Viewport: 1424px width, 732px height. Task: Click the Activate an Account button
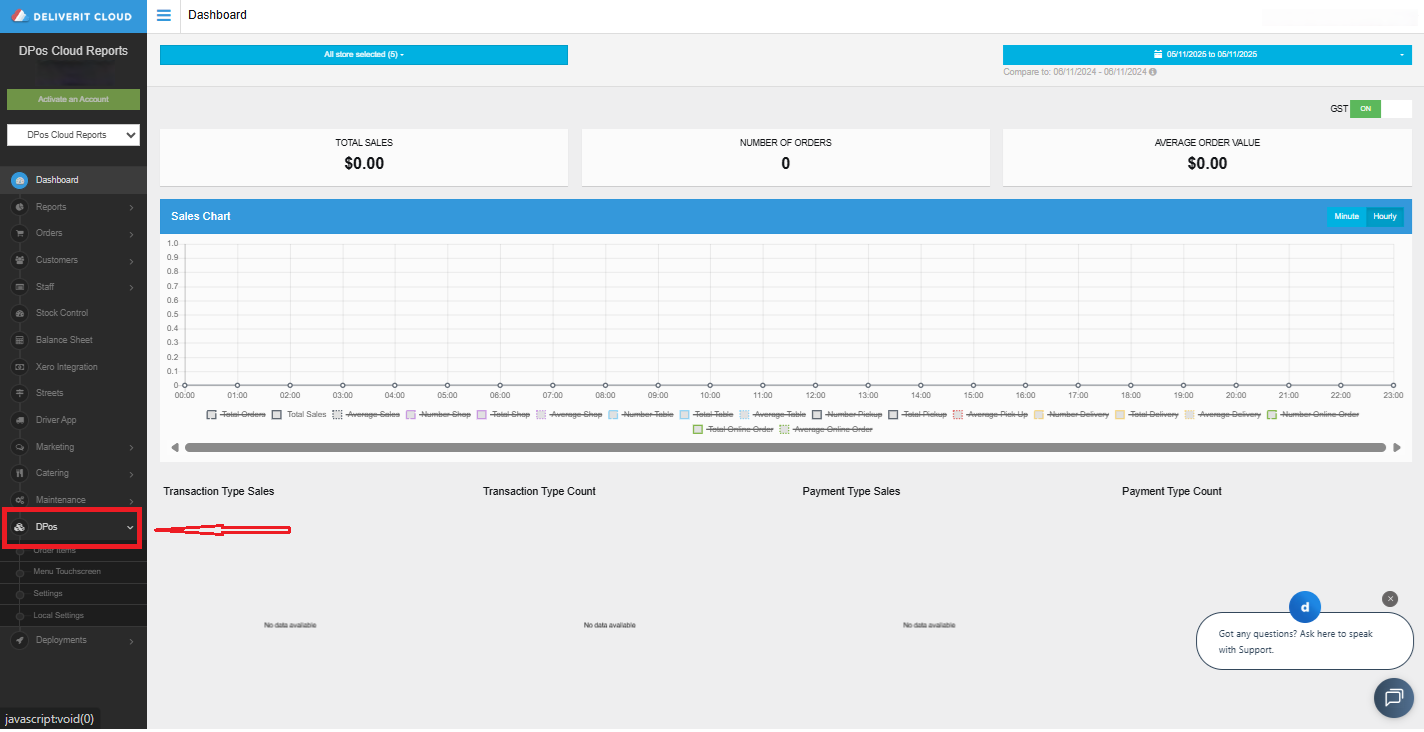tap(73, 98)
